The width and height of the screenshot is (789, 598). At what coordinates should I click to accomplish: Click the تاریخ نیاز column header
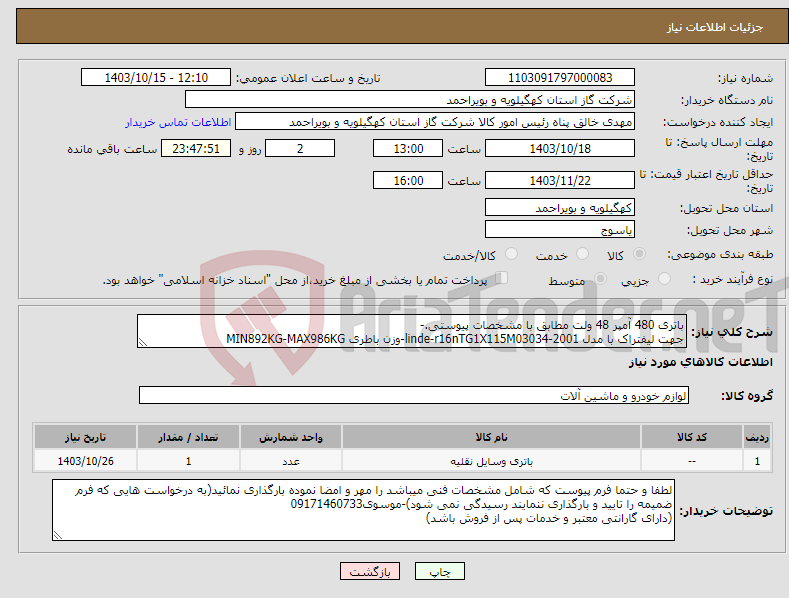pos(85,437)
